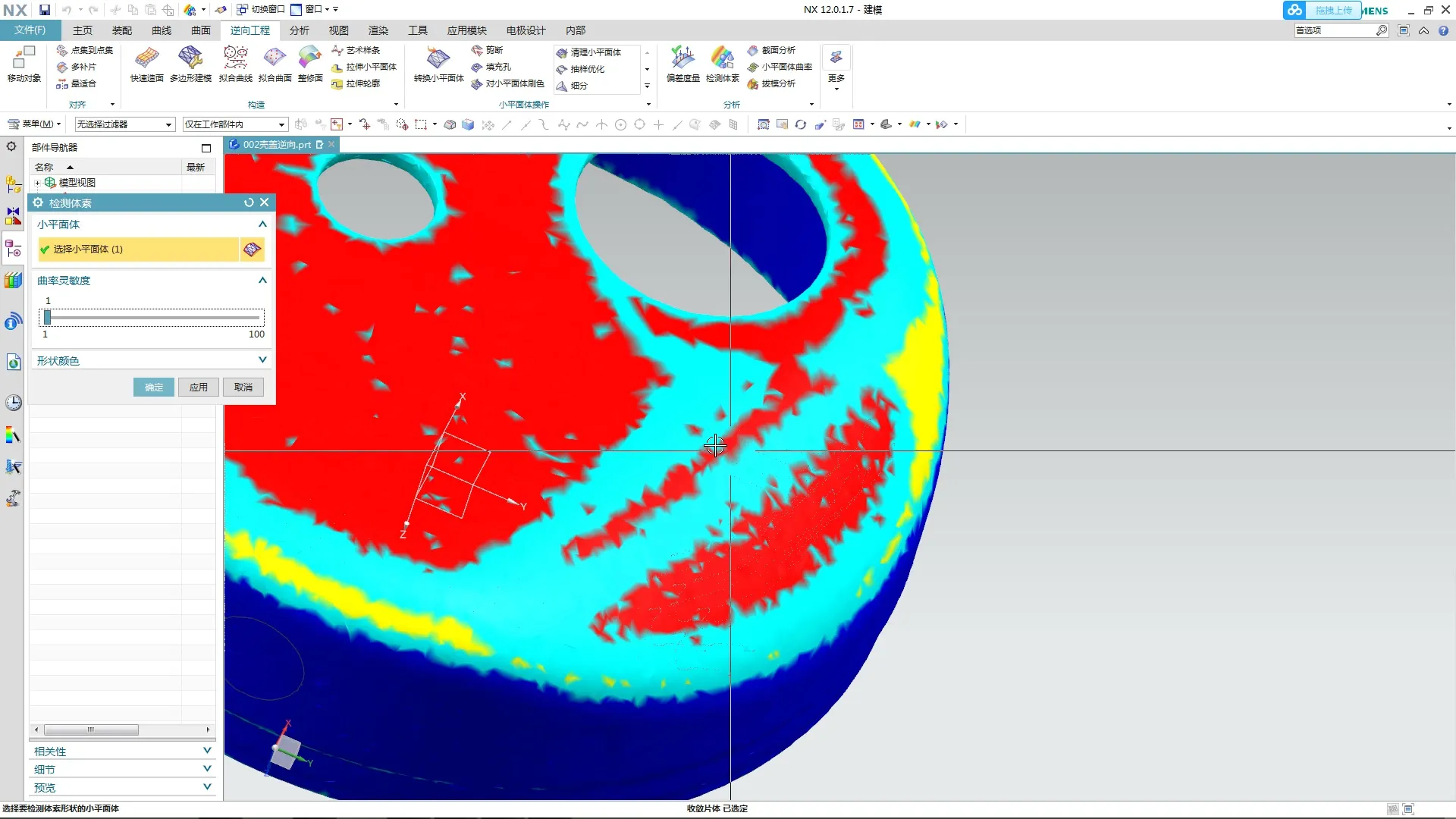The height and width of the screenshot is (819, 1456).
Task: Open the 无选择过滤器 selection filter dropdown
Action: click(169, 124)
